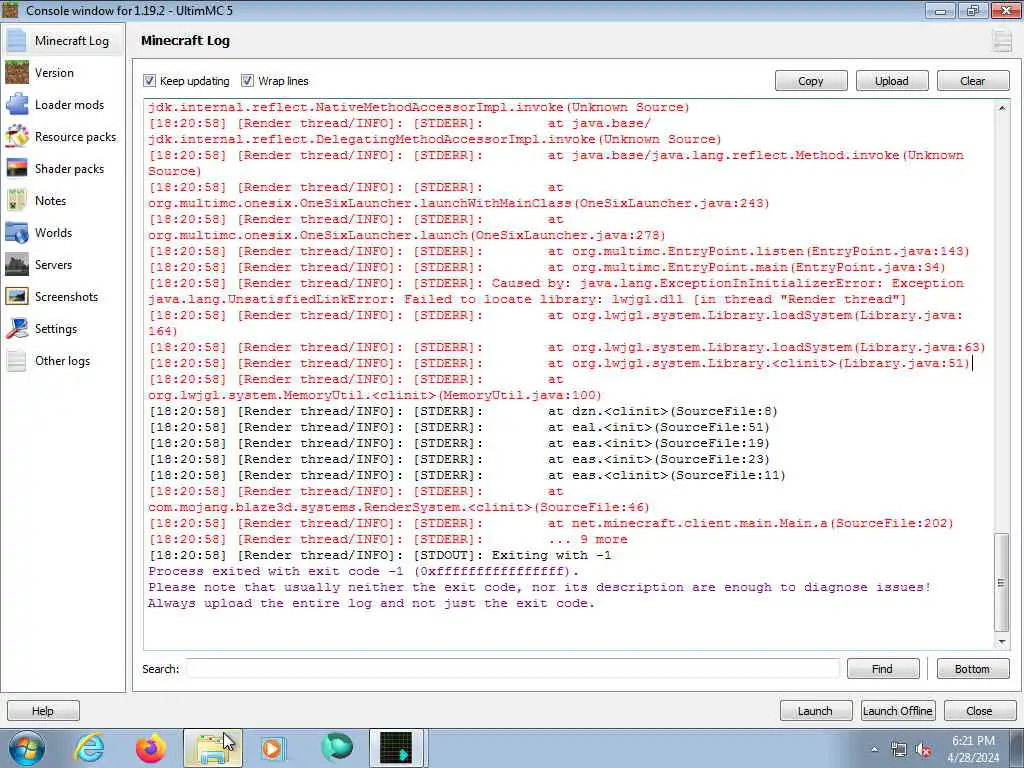This screenshot has width=1024, height=768.
Task: Click the '... 9 more' log line
Action: pyautogui.click(x=388, y=539)
